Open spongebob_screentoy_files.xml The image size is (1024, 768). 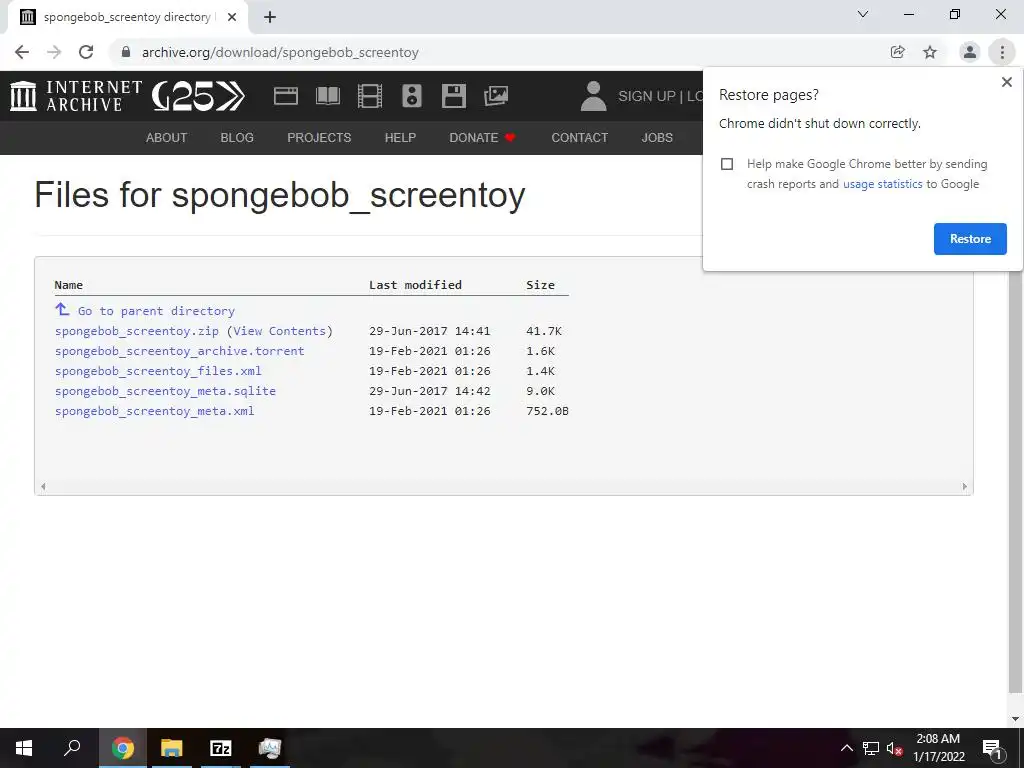[x=158, y=371]
